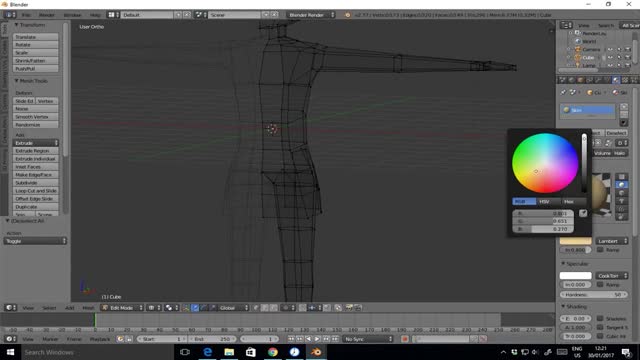Viewport: 640px width, 360px height.
Task: Select cube material preview icon
Action: click(x=622, y=193)
